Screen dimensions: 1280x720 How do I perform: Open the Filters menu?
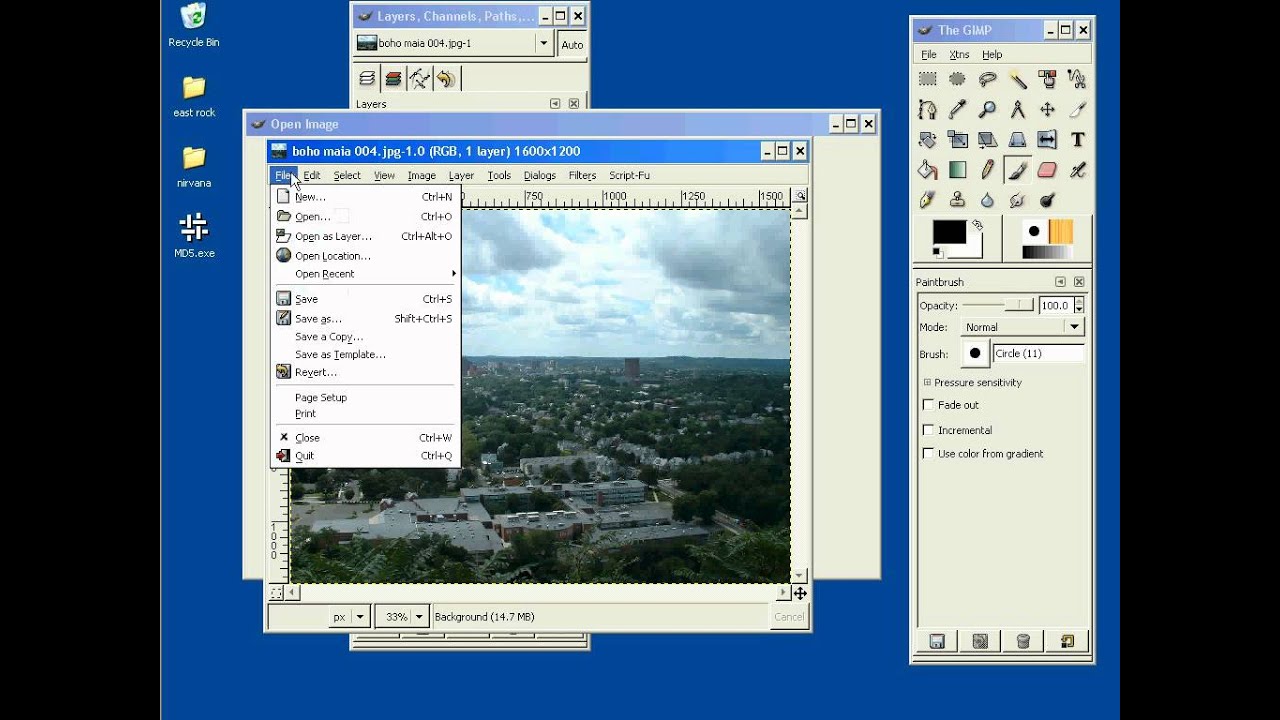(582, 175)
